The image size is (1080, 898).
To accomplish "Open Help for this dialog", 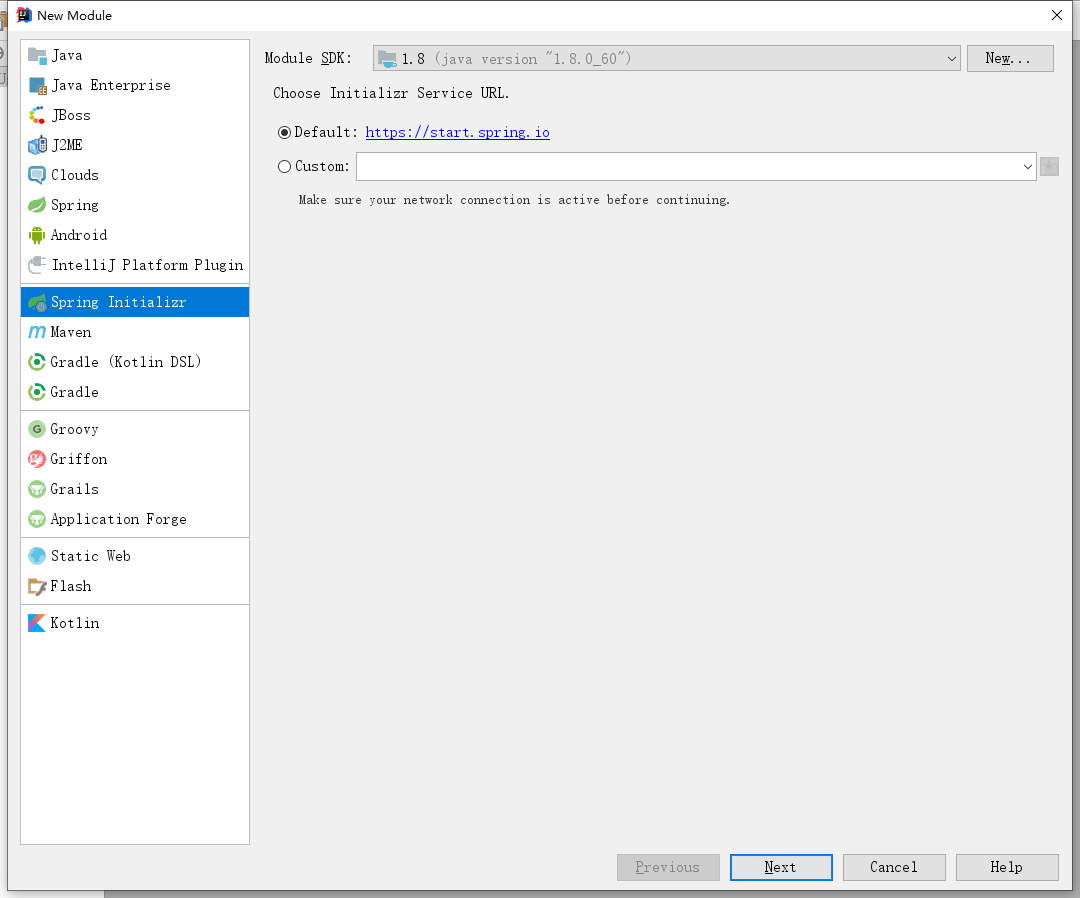I will coord(1007,867).
